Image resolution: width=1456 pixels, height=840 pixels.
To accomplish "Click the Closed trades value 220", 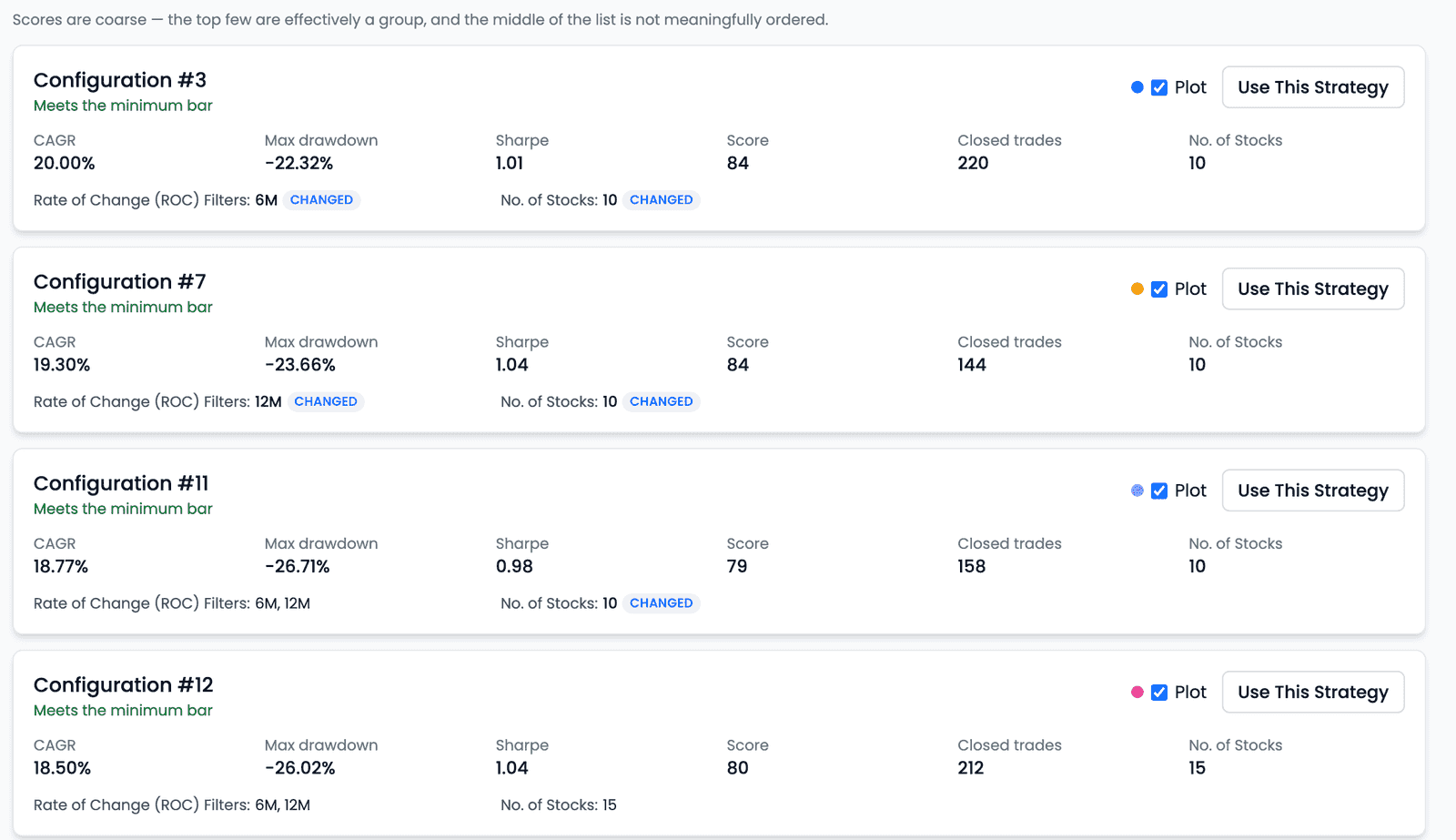I will tap(973, 163).
